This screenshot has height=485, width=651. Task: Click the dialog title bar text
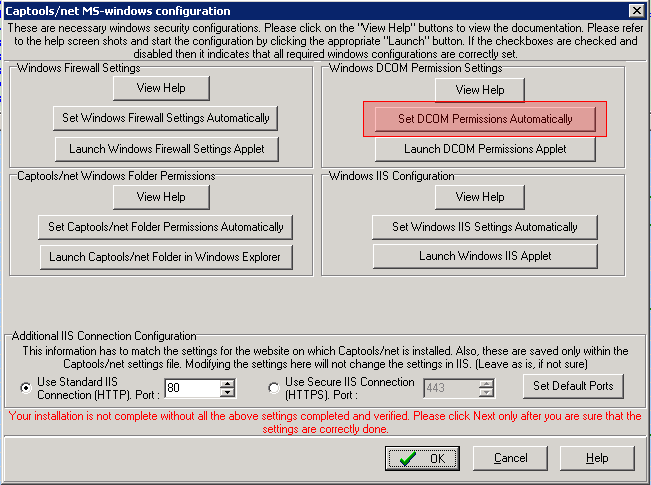[118, 11]
